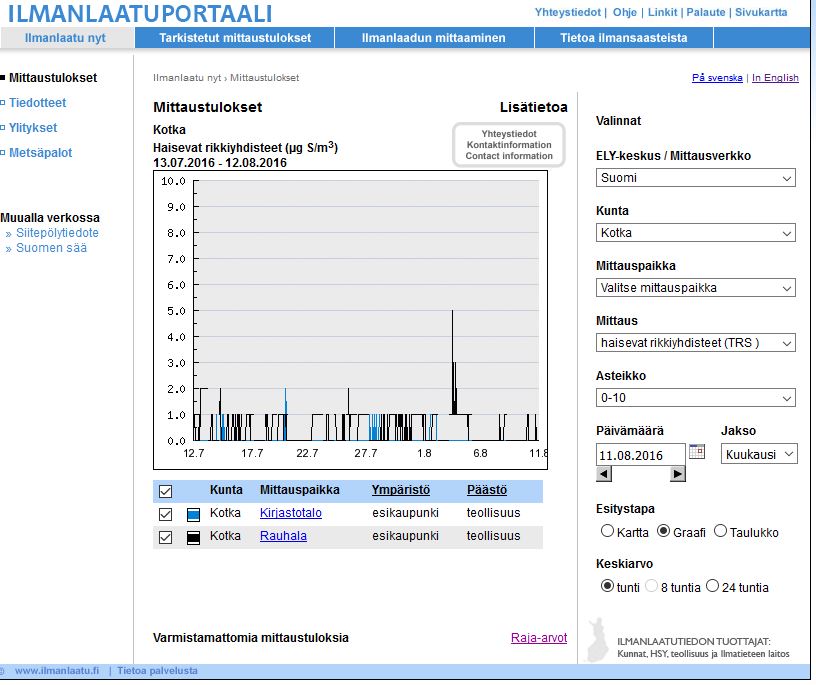Click the blue Kirjastotalo color swatch
This screenshot has height=685, width=816.
click(193, 515)
